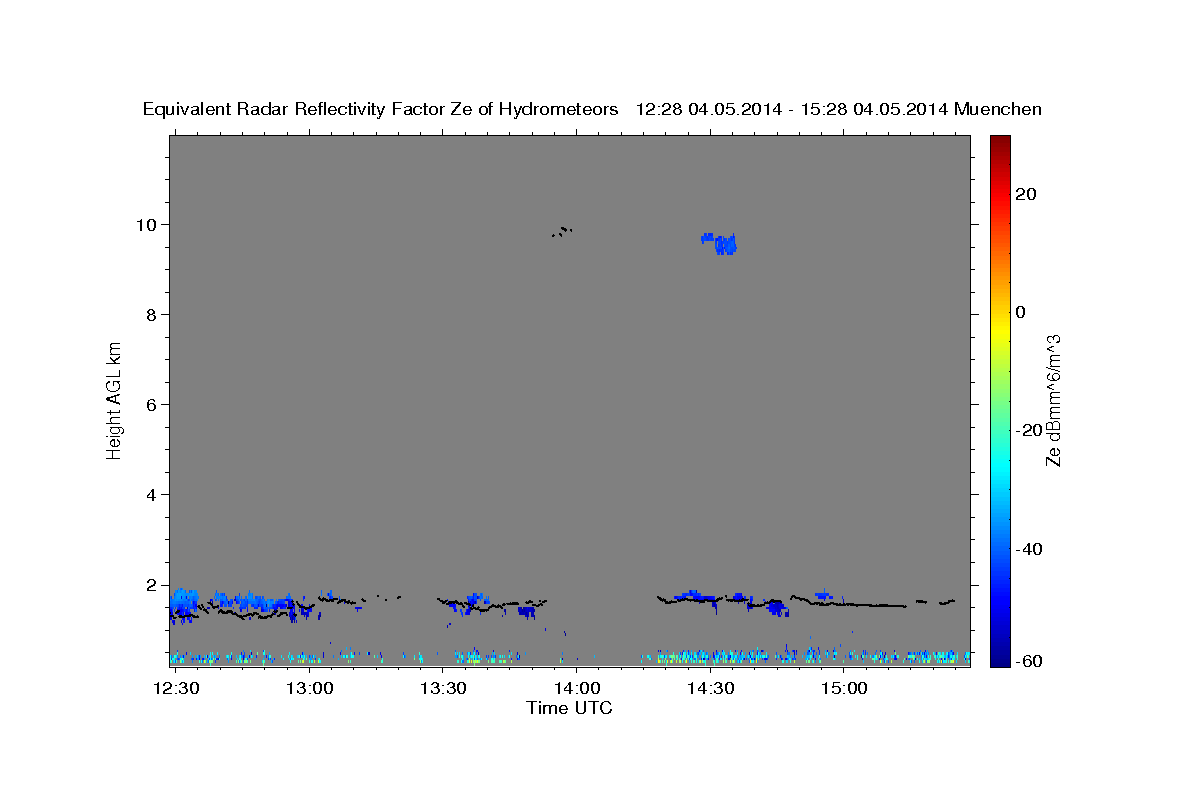Click the '15:00' time tick label
This screenshot has width=1200, height=800.
[844, 689]
